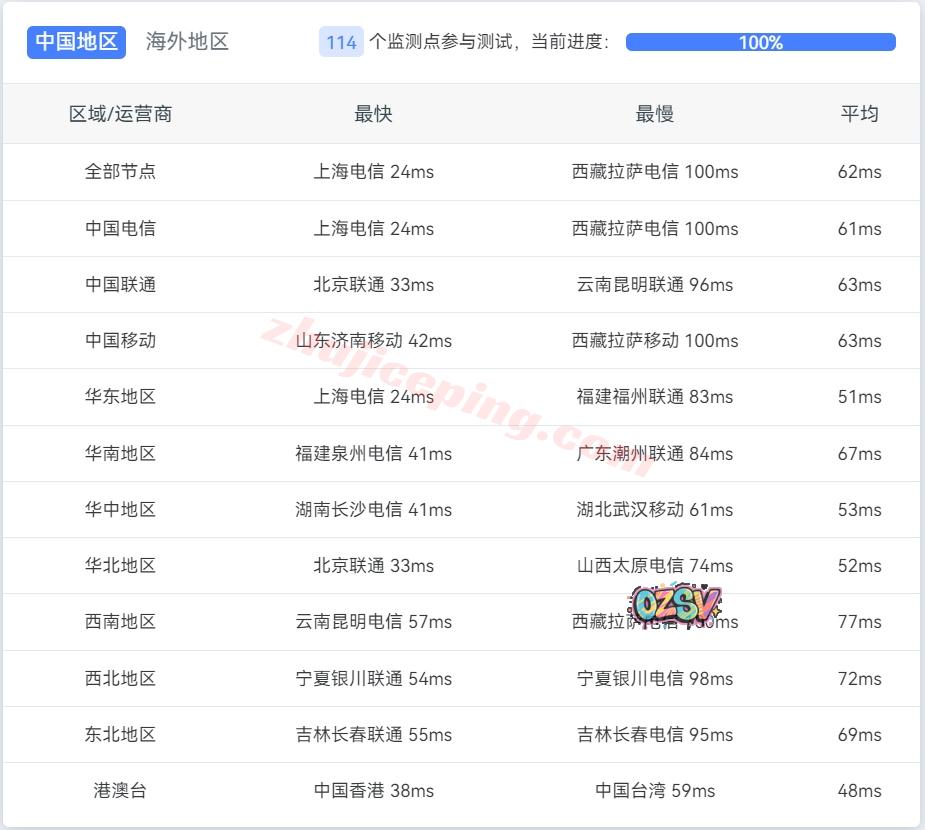Click the 平均 column header
This screenshot has height=830, width=925.
pyautogui.click(x=859, y=114)
